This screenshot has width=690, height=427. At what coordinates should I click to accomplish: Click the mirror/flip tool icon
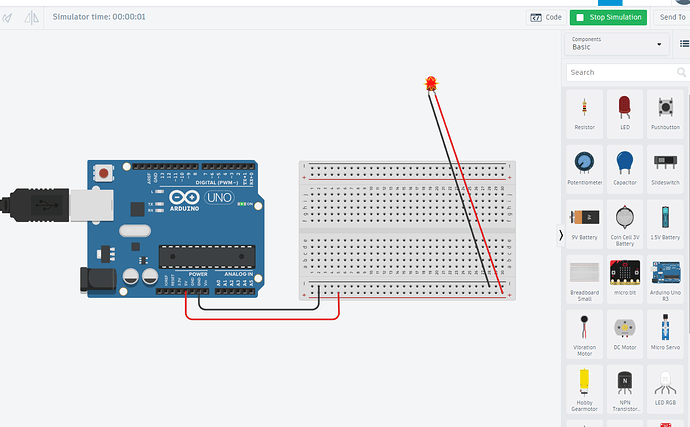click(x=31, y=18)
